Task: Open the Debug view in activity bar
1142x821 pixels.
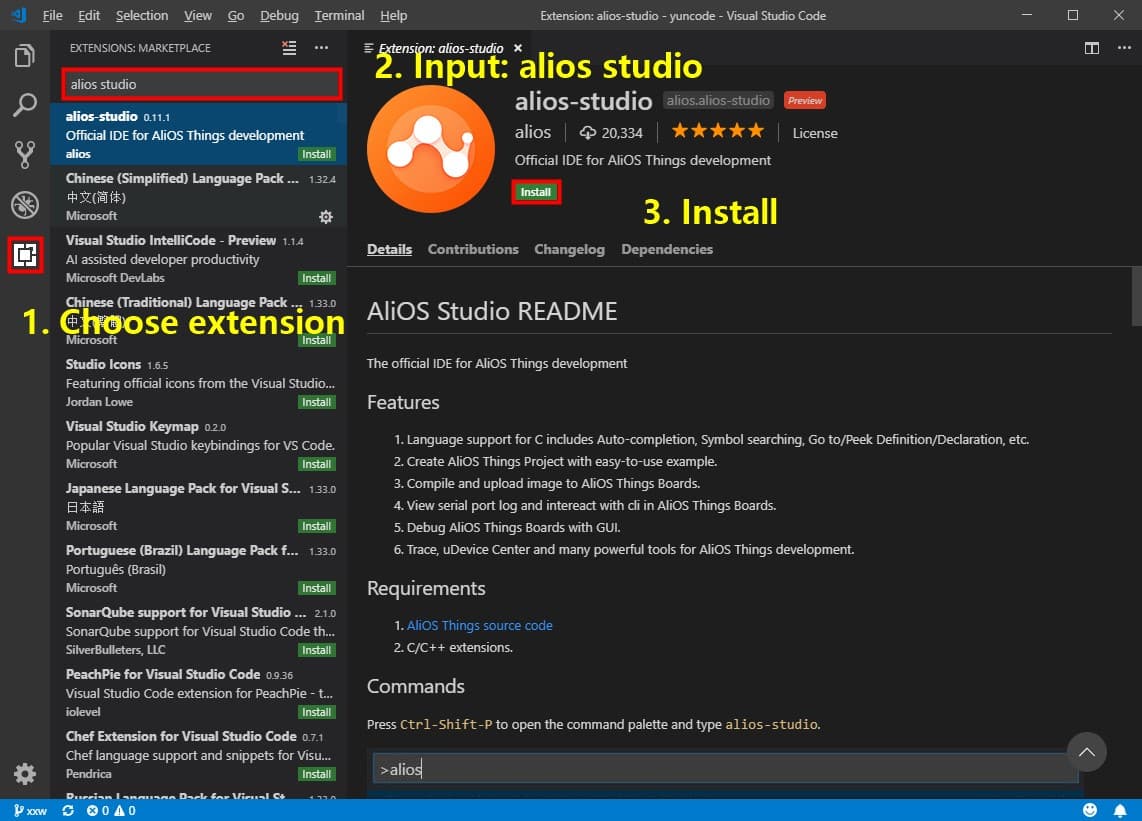Action: 25,205
